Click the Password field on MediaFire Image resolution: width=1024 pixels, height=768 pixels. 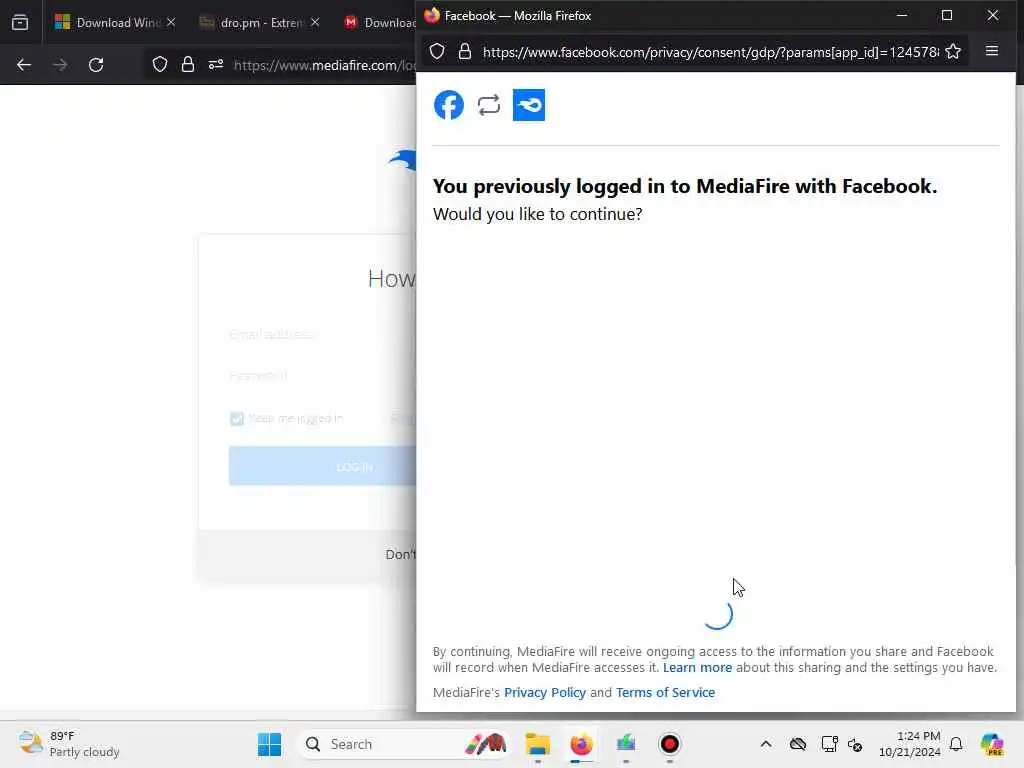pyautogui.click(x=323, y=376)
